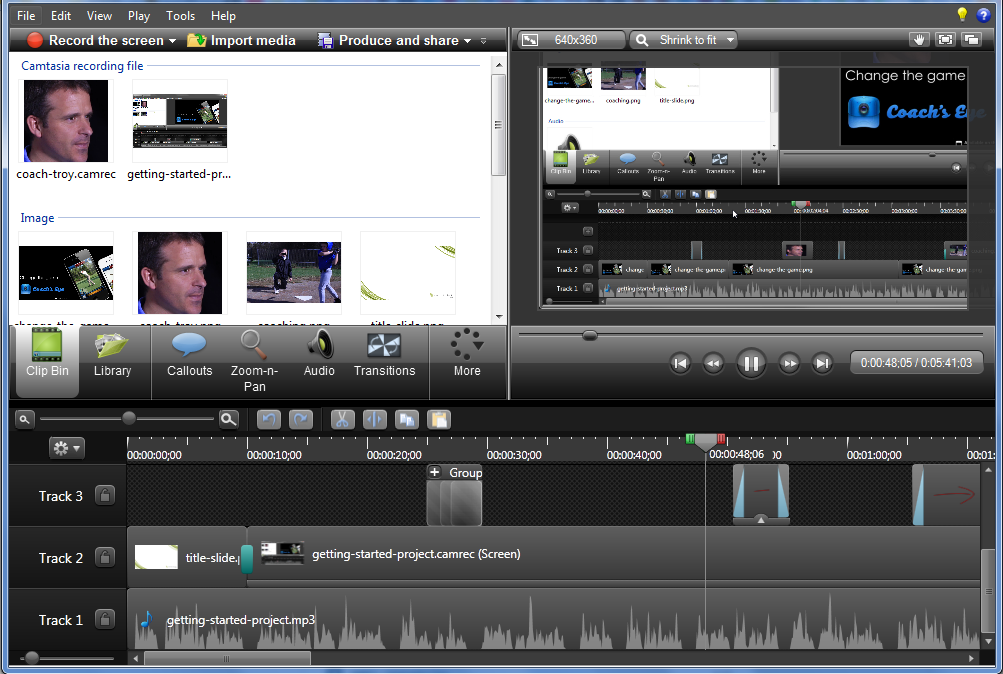
Task: Expand the Produce and share dropdown arrow
Action: [467, 41]
